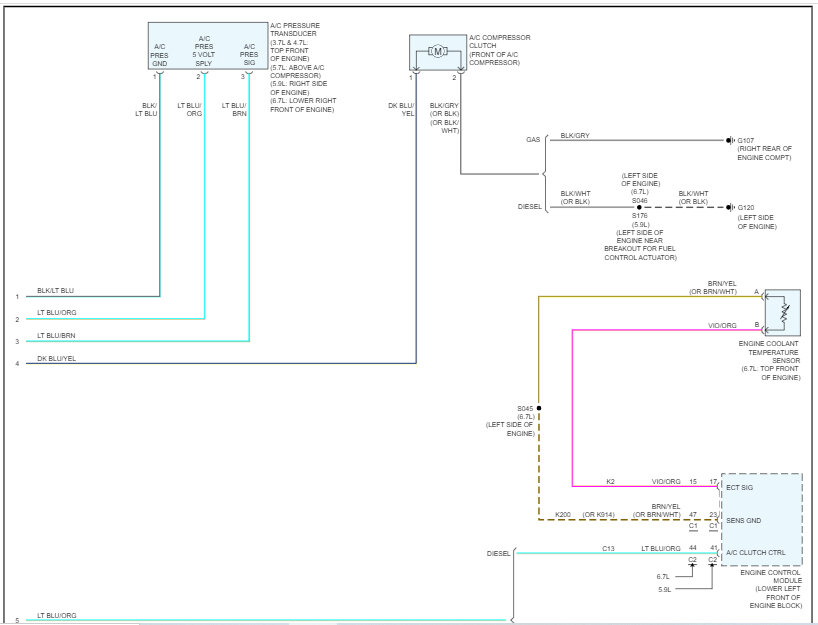The height and width of the screenshot is (625, 818).
Task: Click the VIO/ORG label at sensor pin B
Action: pos(722,326)
